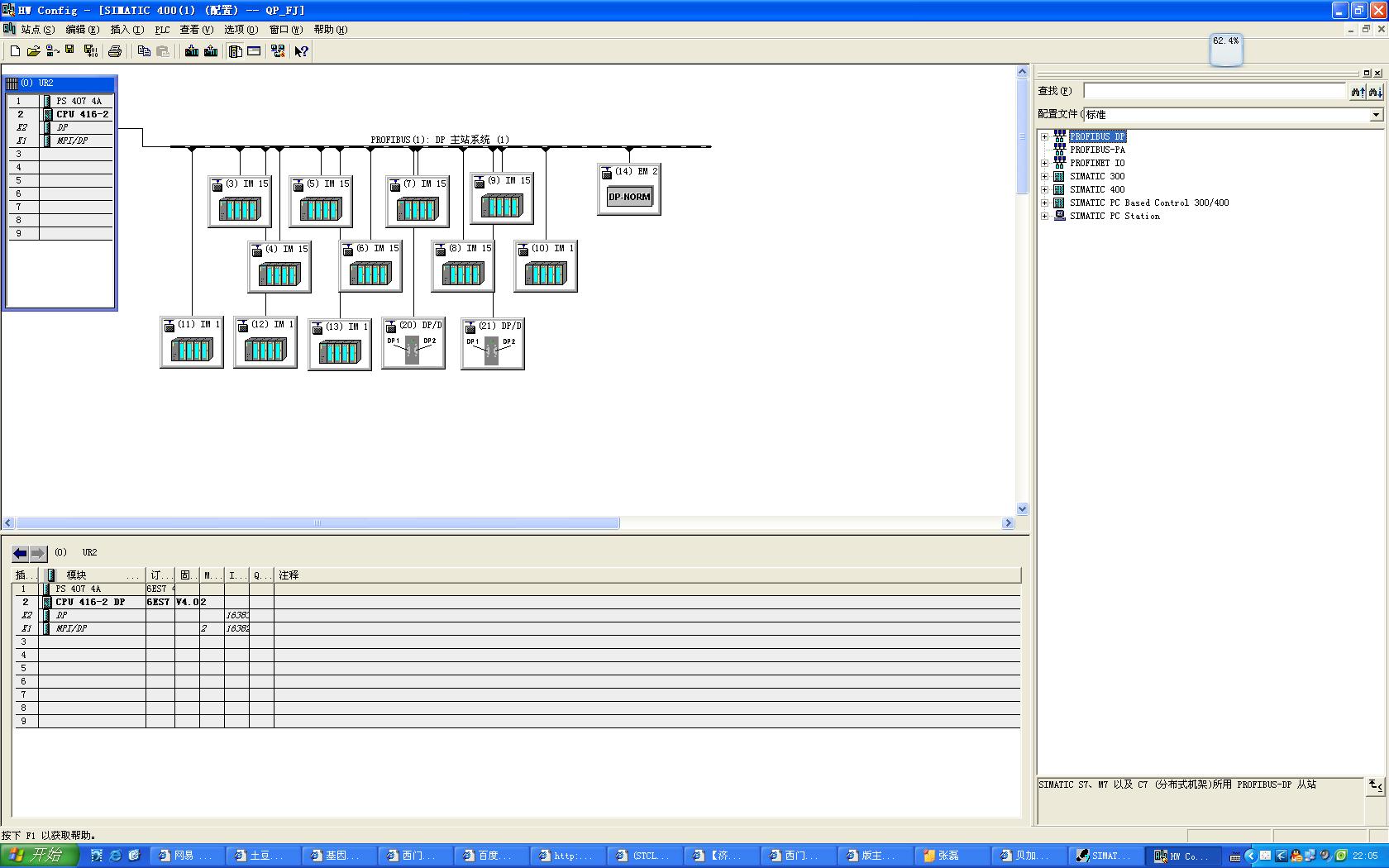Click the 注释 column header
This screenshot has width=1389, height=868.
[647, 575]
